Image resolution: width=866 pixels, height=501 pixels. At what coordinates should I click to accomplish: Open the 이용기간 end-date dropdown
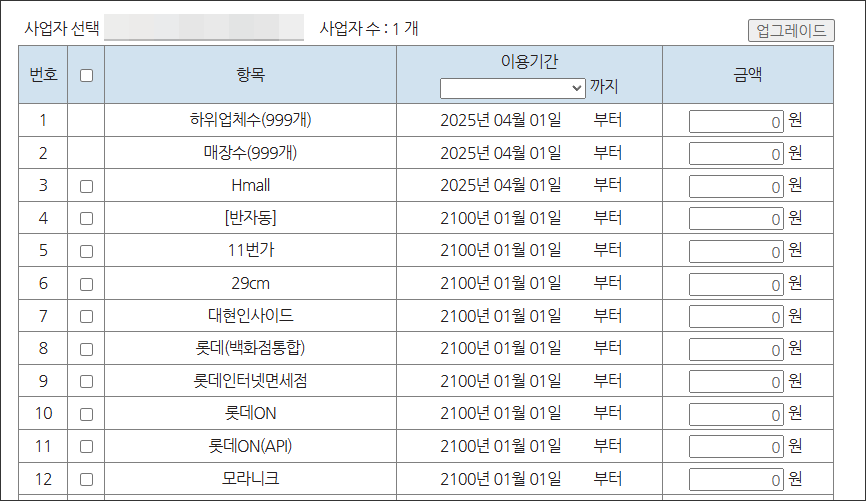coord(513,88)
